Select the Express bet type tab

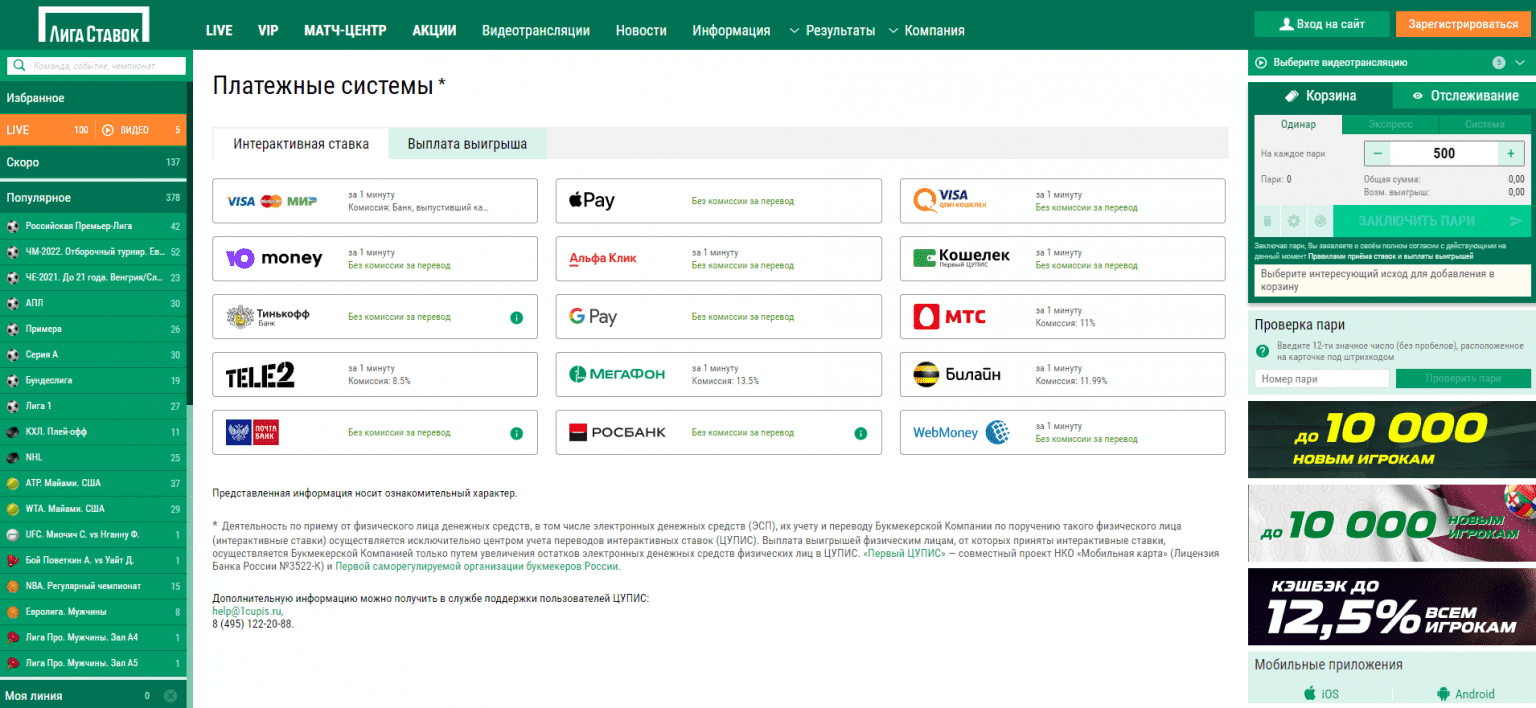(1390, 125)
